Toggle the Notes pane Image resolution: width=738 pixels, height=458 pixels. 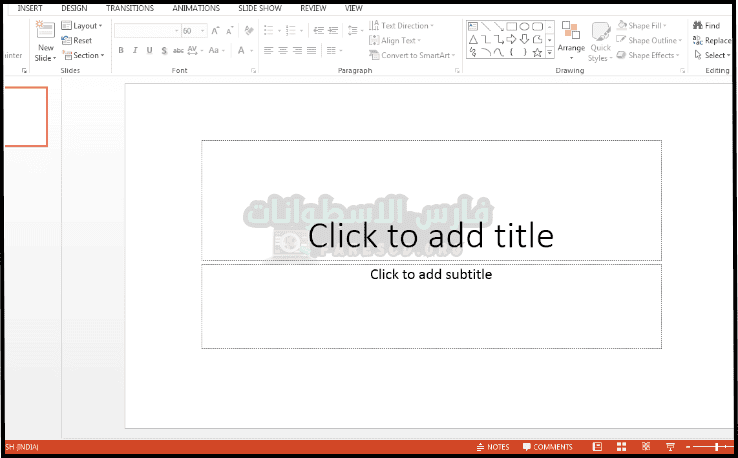(x=492, y=447)
